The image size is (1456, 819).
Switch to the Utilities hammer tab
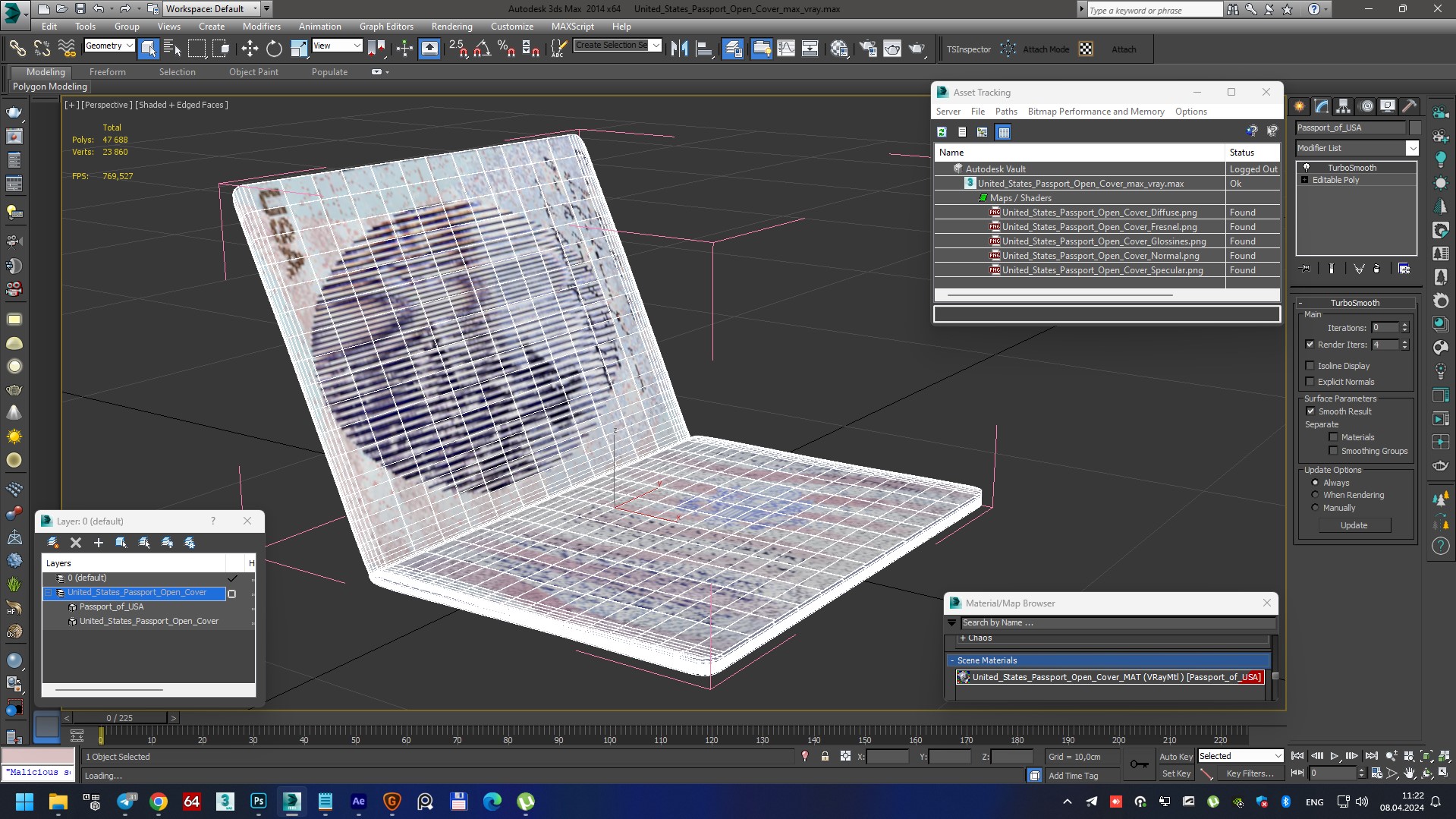point(1410,106)
